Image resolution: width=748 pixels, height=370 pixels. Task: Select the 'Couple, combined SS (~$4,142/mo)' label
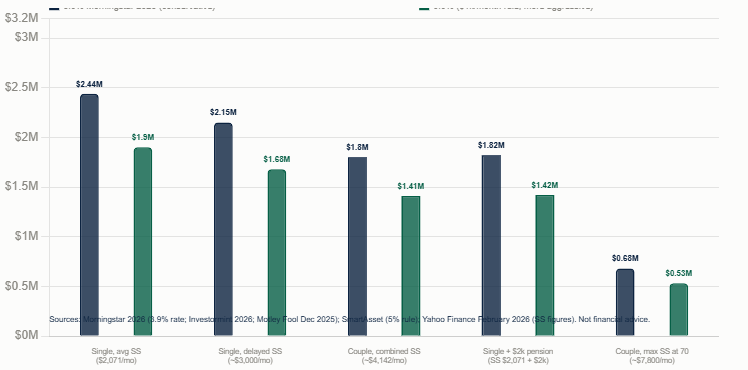[x=384, y=356]
